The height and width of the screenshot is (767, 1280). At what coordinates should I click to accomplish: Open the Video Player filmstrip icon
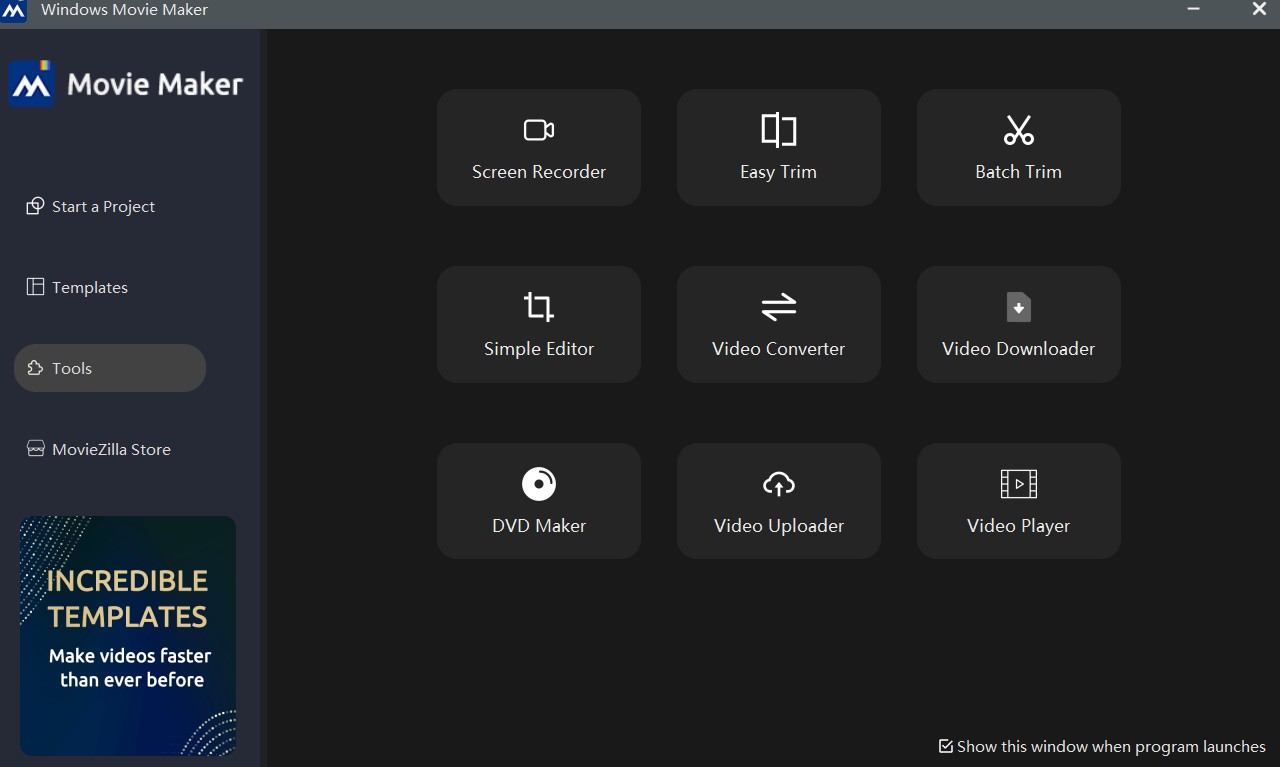[1018, 484]
